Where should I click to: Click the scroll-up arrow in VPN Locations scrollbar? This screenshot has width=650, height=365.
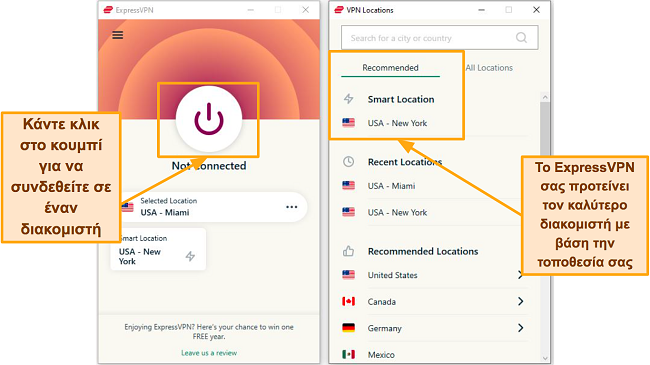[545, 97]
